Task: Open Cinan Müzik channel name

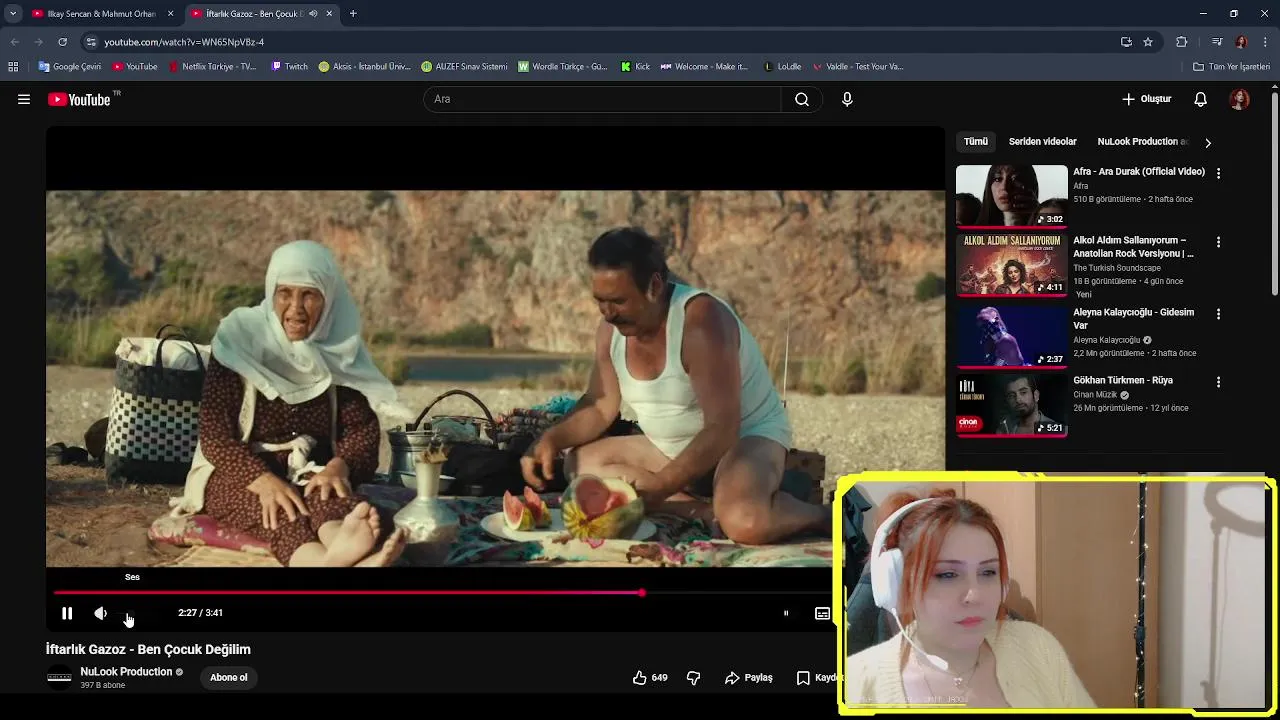Action: pos(1095,395)
